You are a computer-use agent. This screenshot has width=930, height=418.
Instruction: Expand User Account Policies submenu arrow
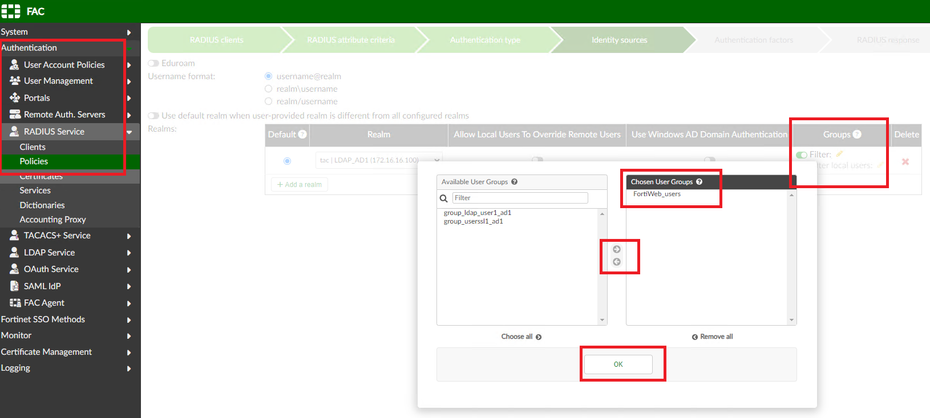[129, 65]
